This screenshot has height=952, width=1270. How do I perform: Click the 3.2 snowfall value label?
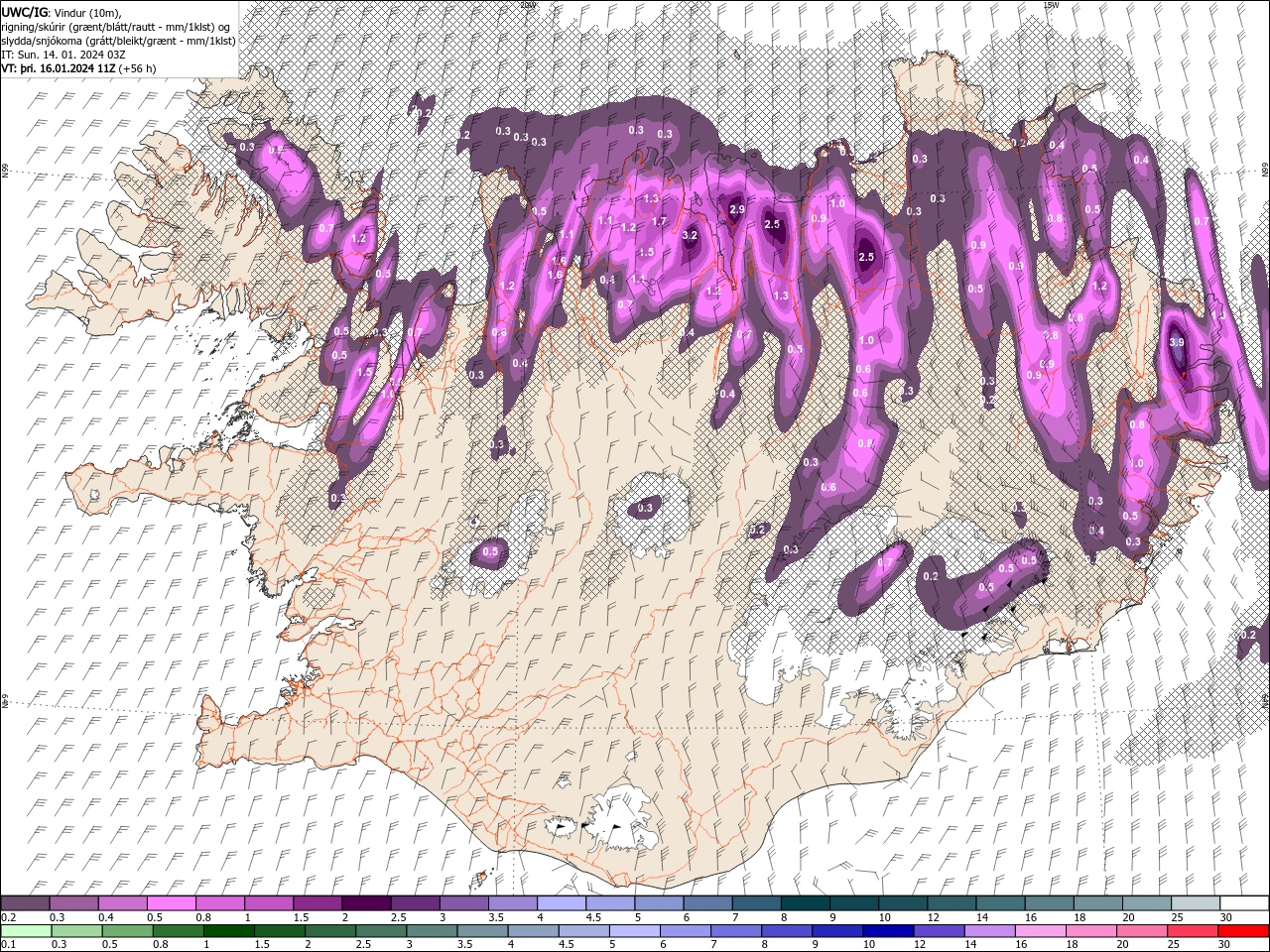point(691,235)
